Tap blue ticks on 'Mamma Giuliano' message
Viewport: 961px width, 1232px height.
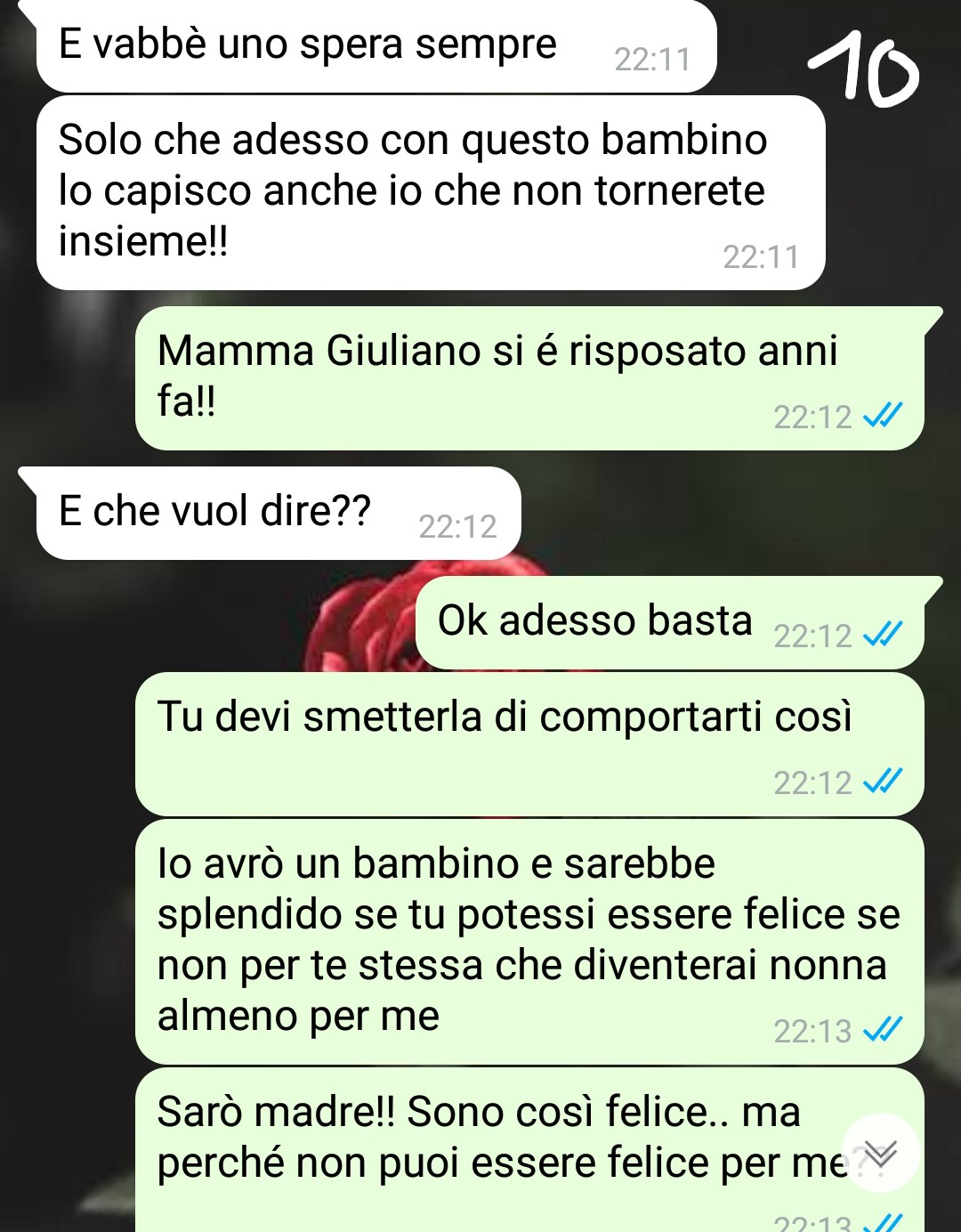tap(884, 415)
